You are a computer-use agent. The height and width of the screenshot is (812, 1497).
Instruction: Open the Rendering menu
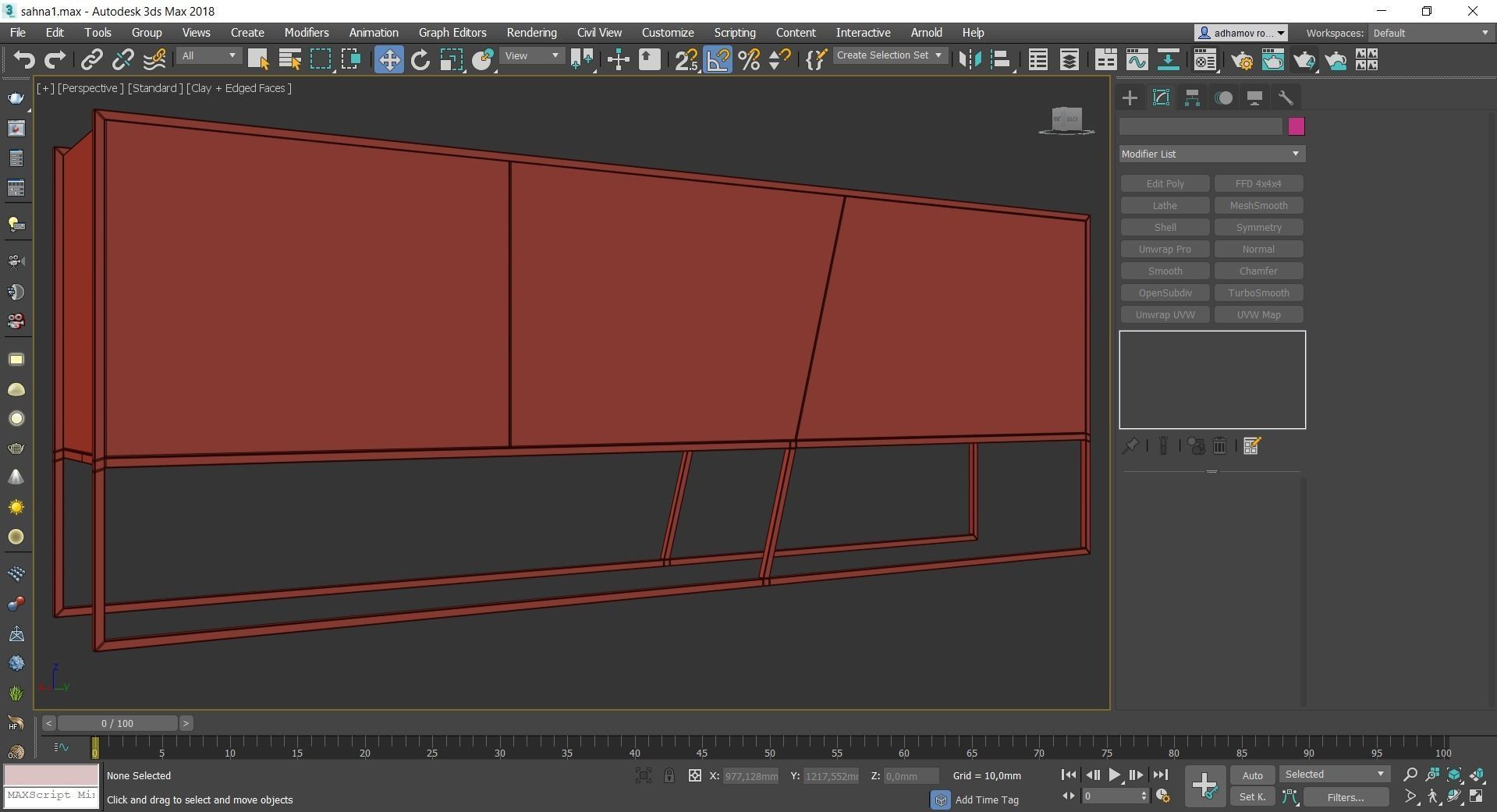click(x=531, y=33)
